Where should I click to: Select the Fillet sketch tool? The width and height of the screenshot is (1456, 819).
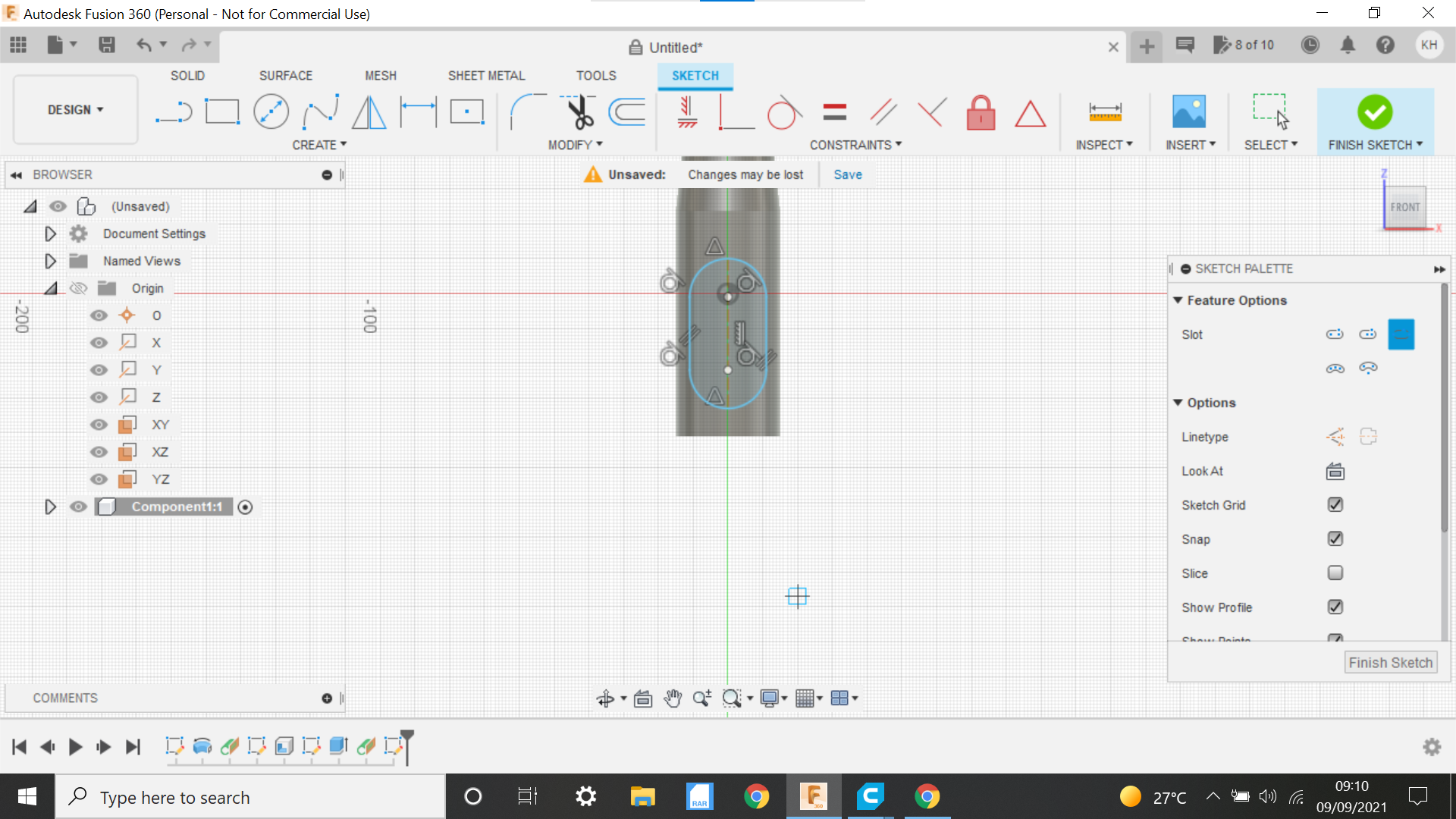click(520, 111)
